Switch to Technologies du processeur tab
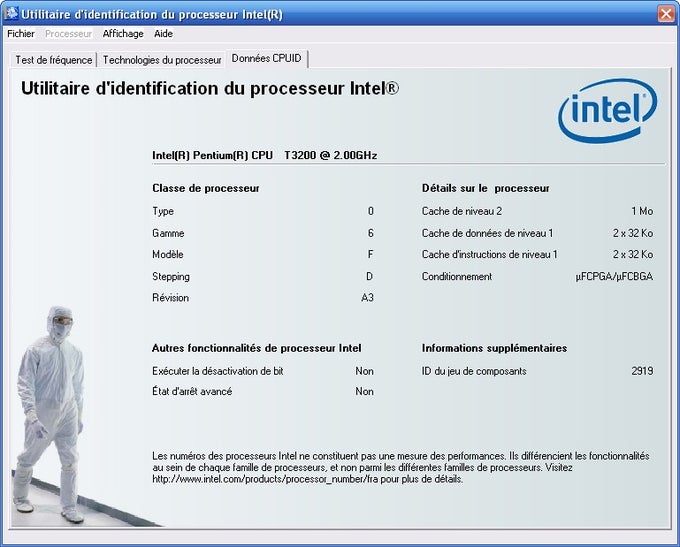 click(162, 60)
